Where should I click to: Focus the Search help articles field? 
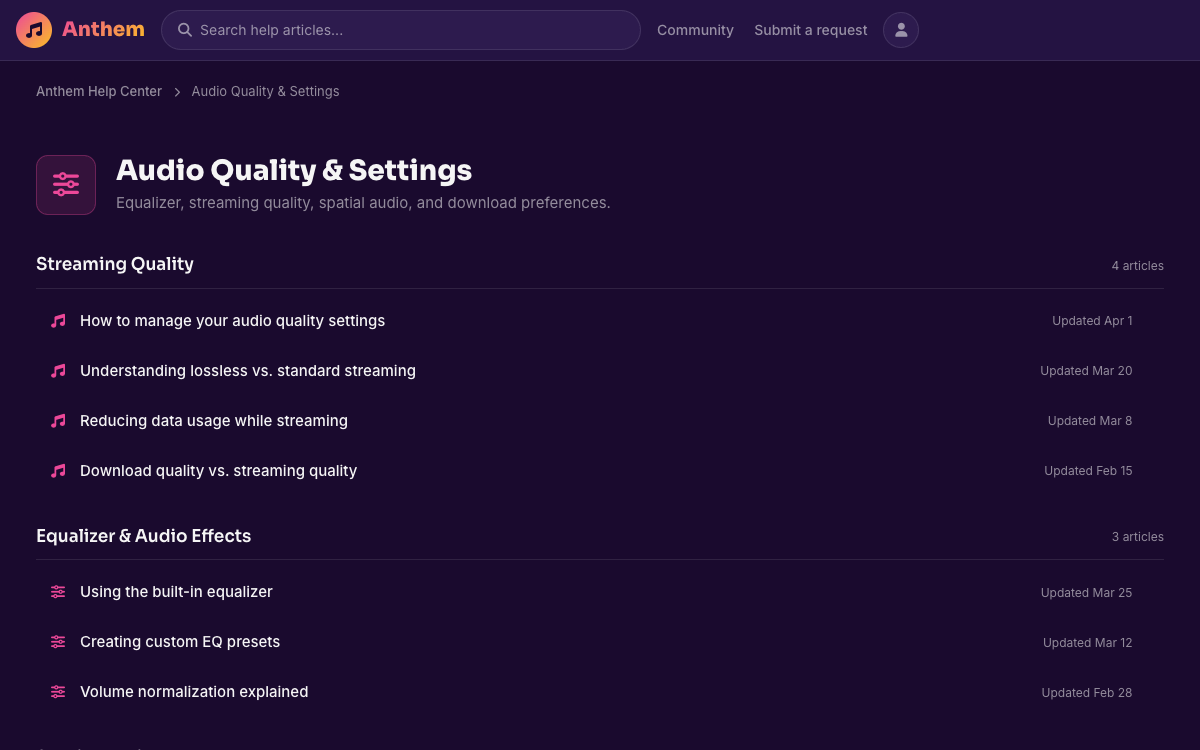click(401, 30)
